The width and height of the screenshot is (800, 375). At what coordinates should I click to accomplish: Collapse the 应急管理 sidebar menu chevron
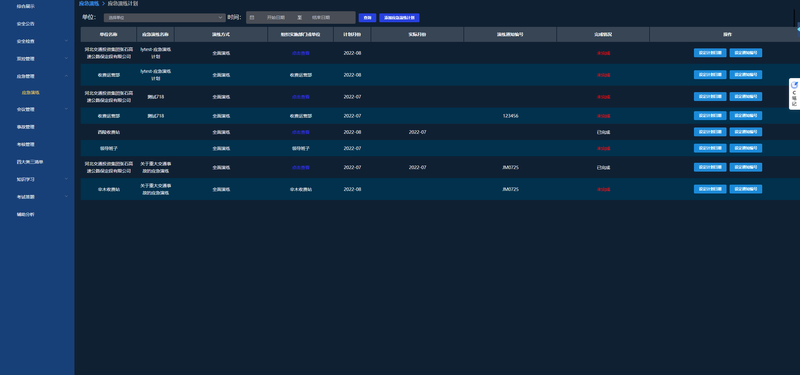(66, 76)
